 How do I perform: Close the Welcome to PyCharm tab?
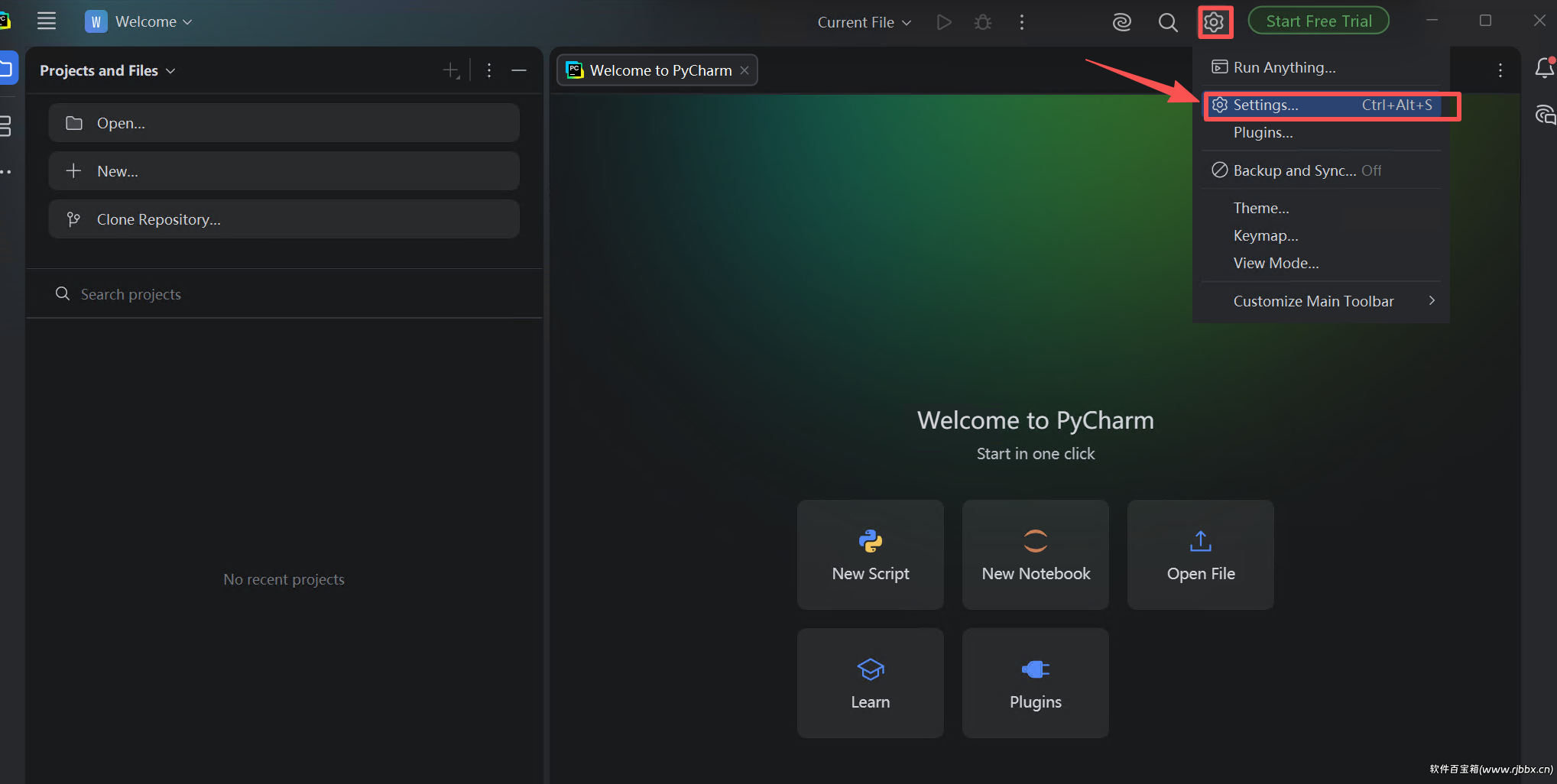point(744,70)
